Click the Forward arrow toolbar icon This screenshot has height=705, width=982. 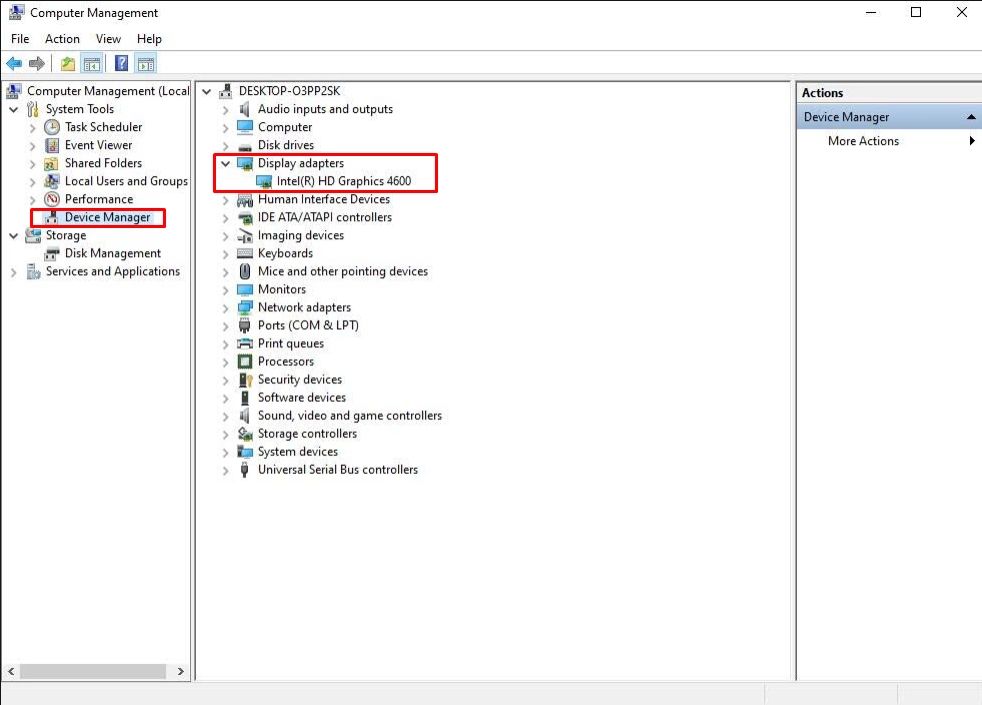[37, 63]
